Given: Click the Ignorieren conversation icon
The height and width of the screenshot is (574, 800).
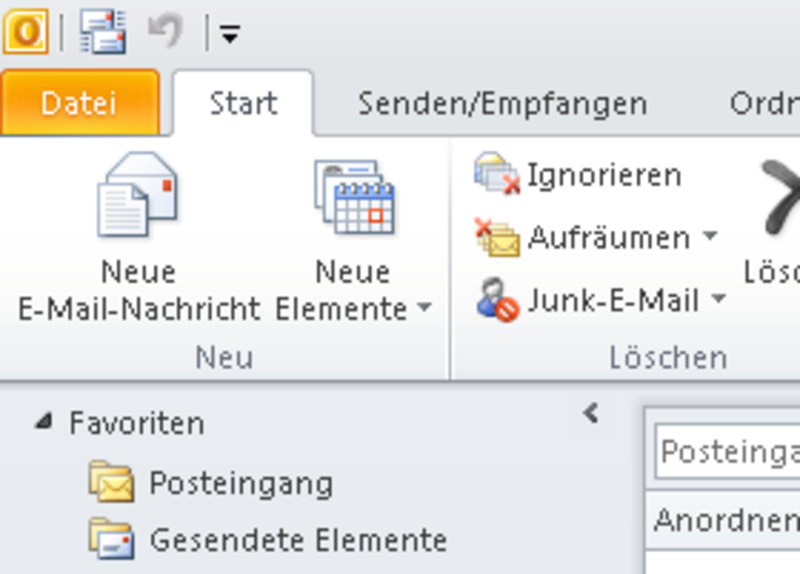Looking at the screenshot, I should (497, 174).
